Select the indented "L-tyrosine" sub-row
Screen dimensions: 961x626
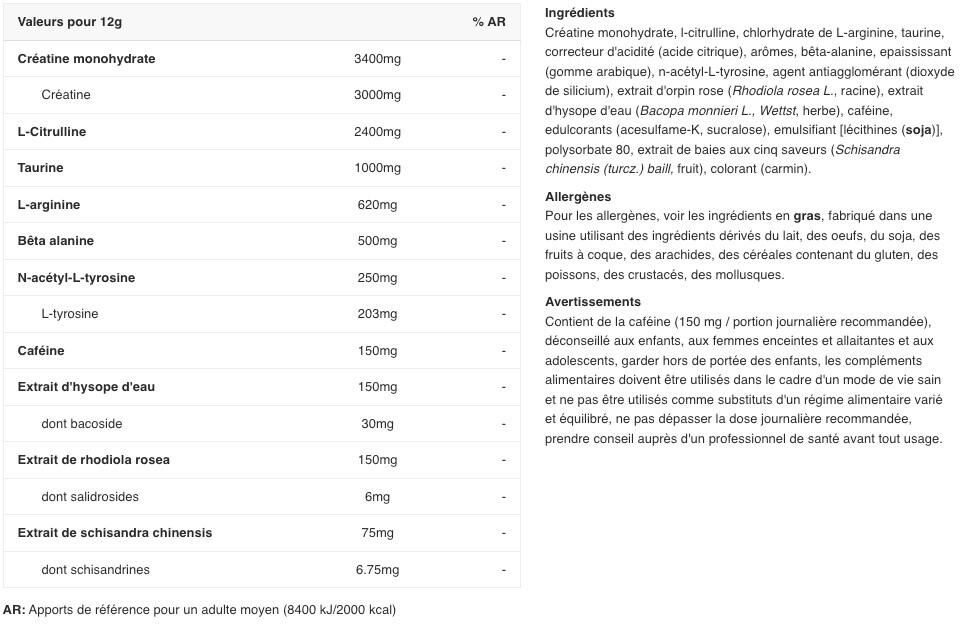click(70, 314)
